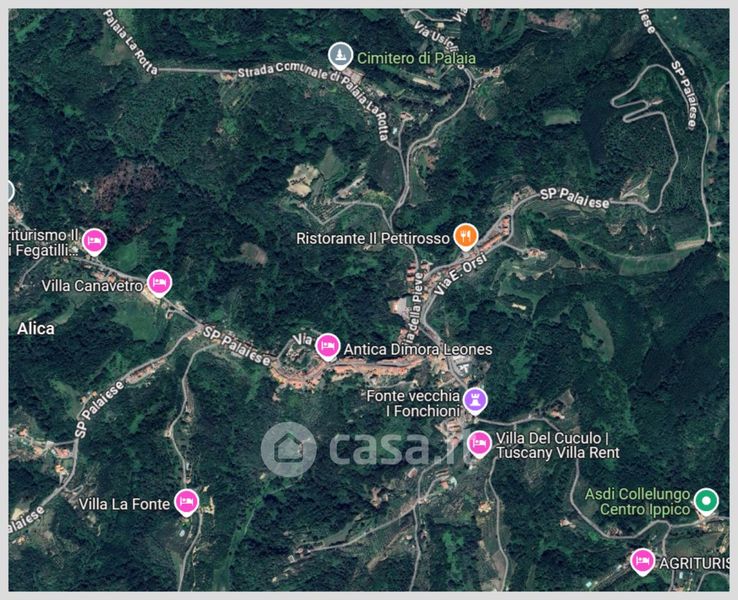Open the Ristorante Il Pettirosso label

(373, 239)
